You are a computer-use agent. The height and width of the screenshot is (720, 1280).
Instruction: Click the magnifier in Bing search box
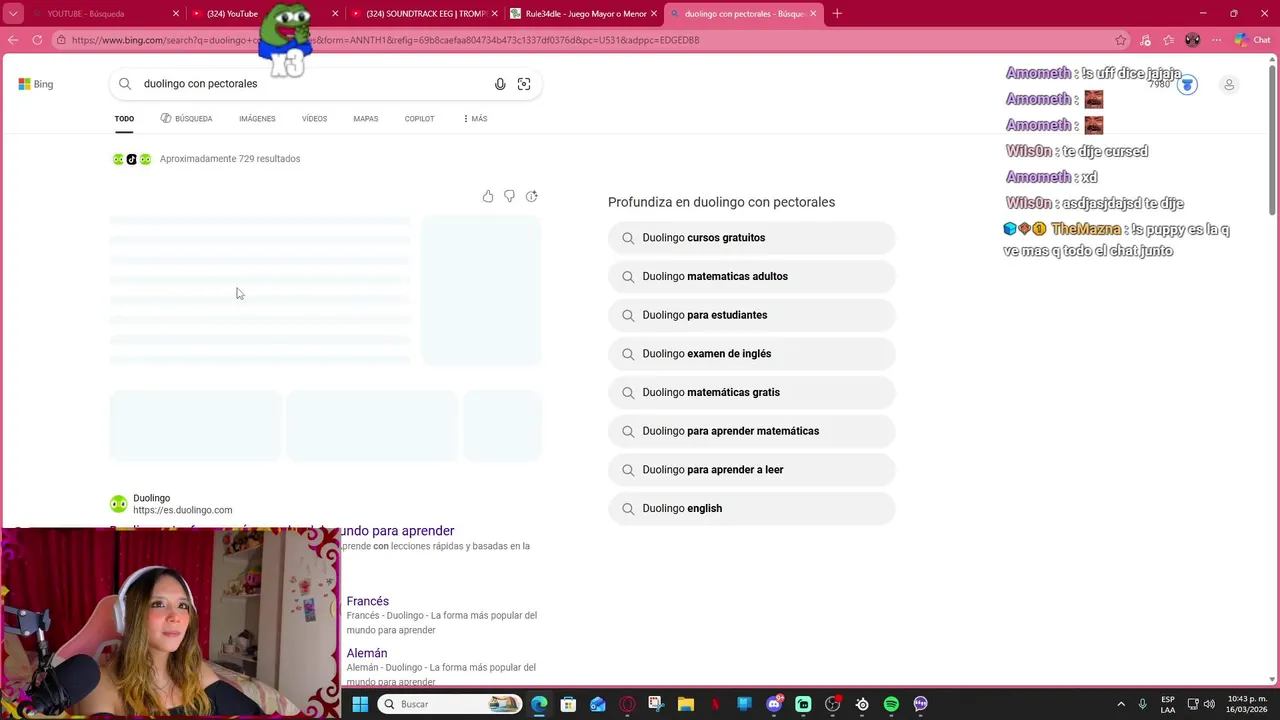tap(125, 84)
